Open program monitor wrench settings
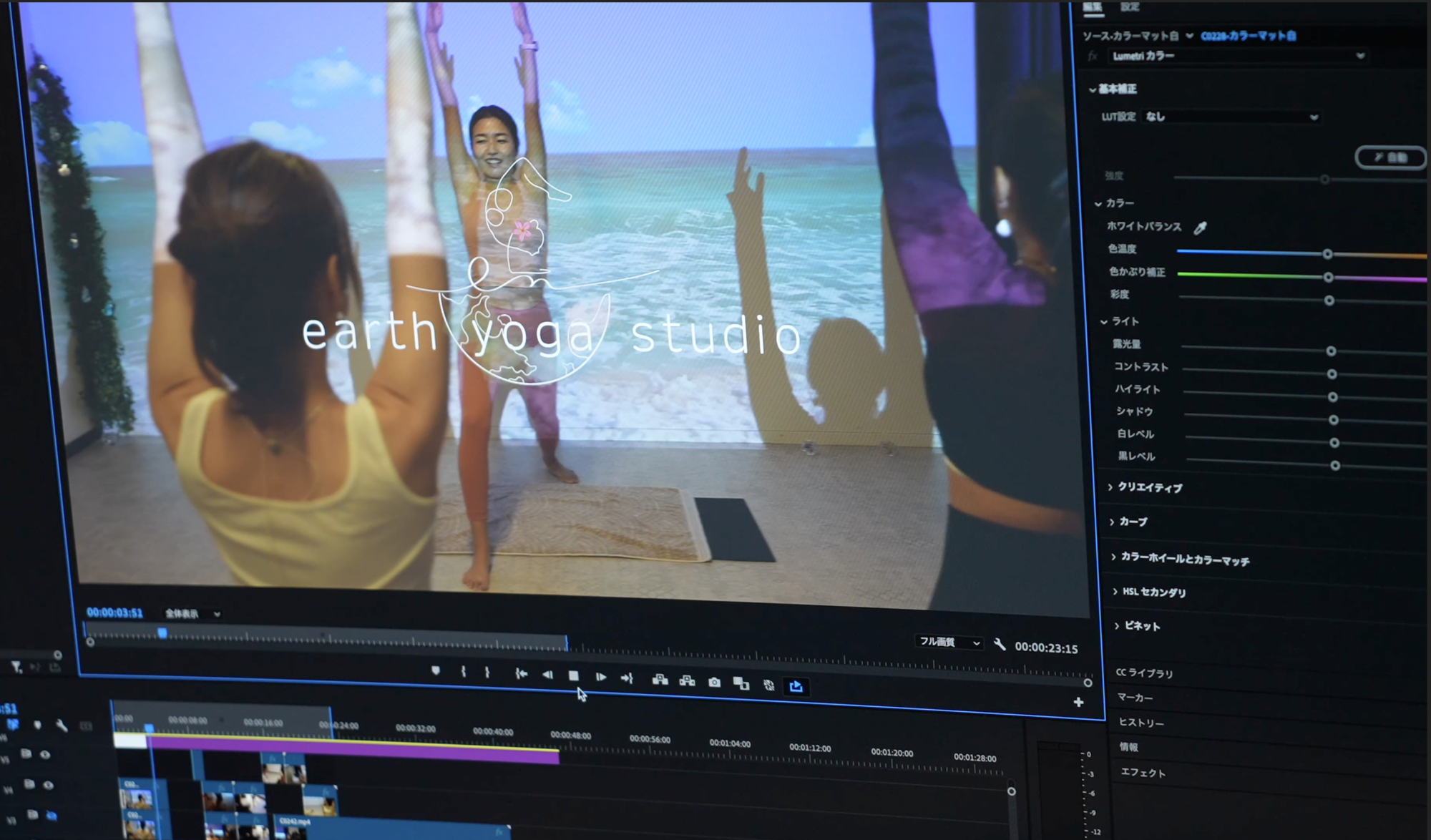This screenshot has width=1431, height=840. [1000, 645]
